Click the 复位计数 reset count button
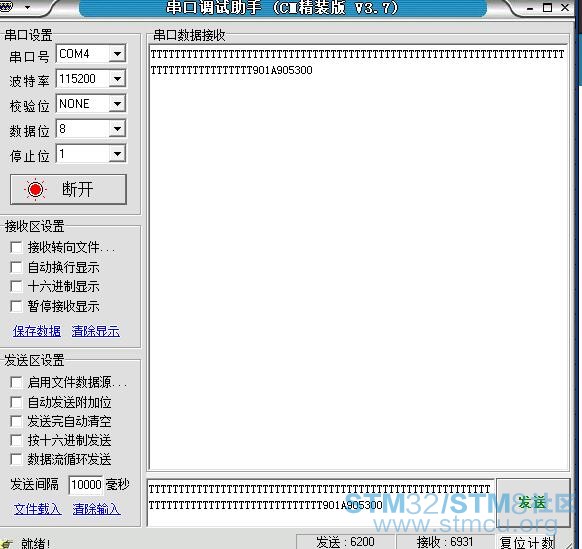The height and width of the screenshot is (549, 582). (526, 542)
